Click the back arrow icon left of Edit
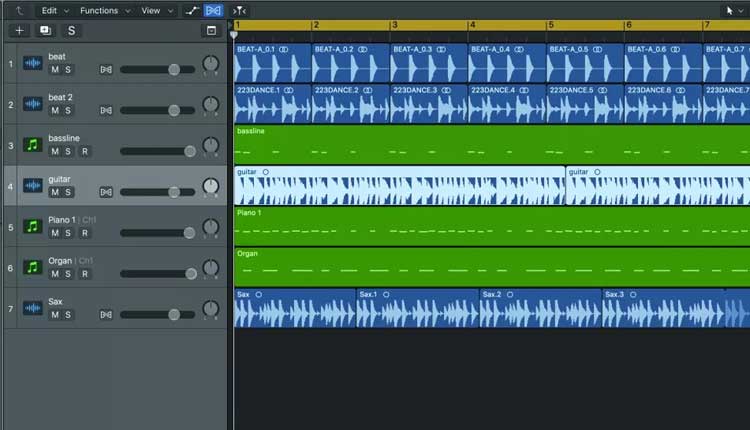This screenshot has width=750, height=430. (x=19, y=11)
